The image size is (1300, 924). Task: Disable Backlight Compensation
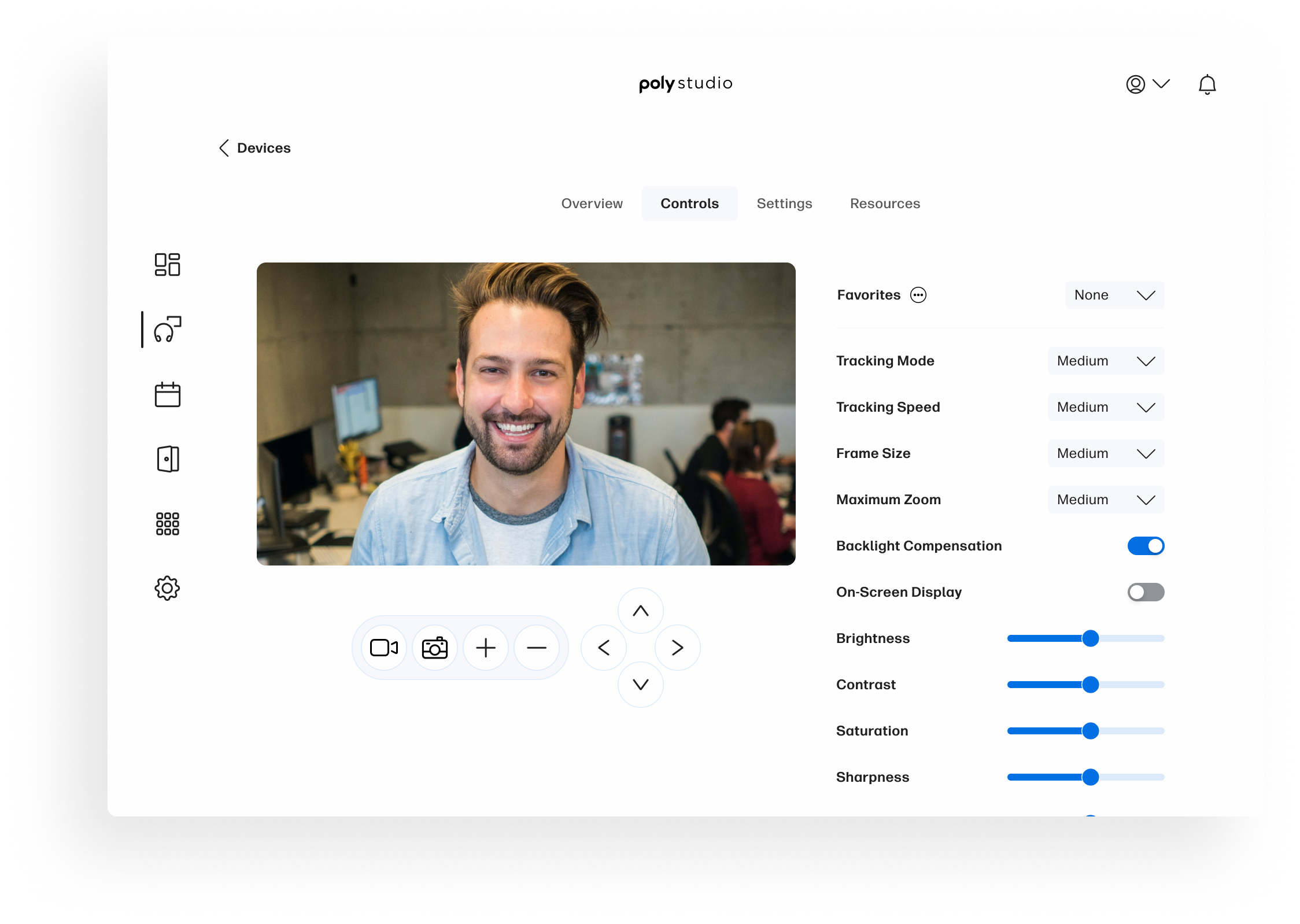click(1145, 545)
